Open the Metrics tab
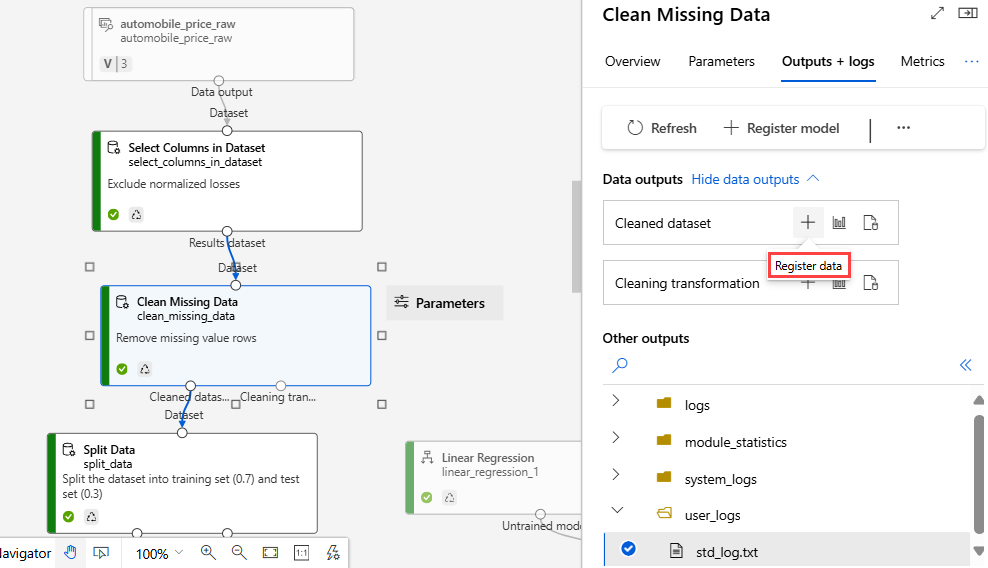Viewport: 988px width, 568px height. pos(922,61)
